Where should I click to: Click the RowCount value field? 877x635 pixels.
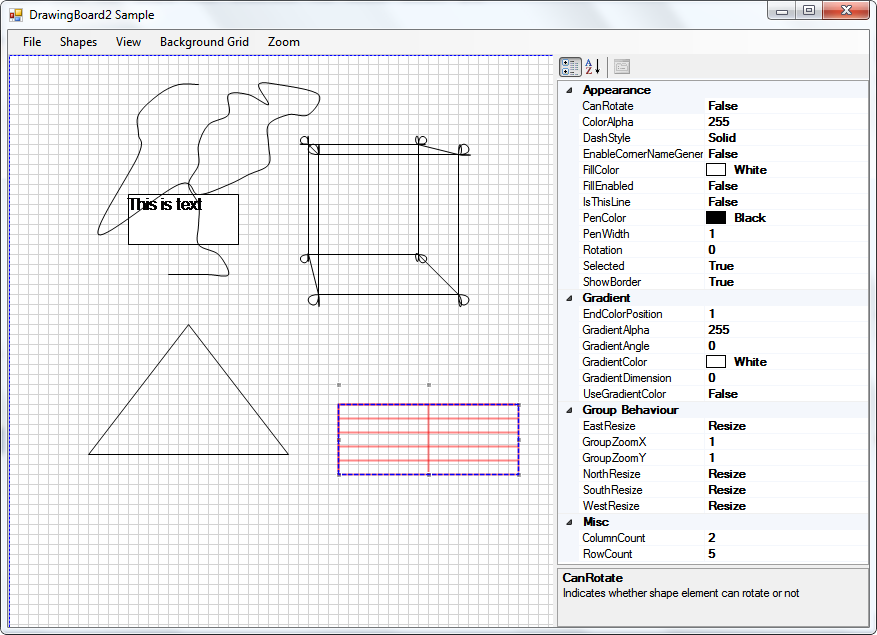tap(786, 554)
